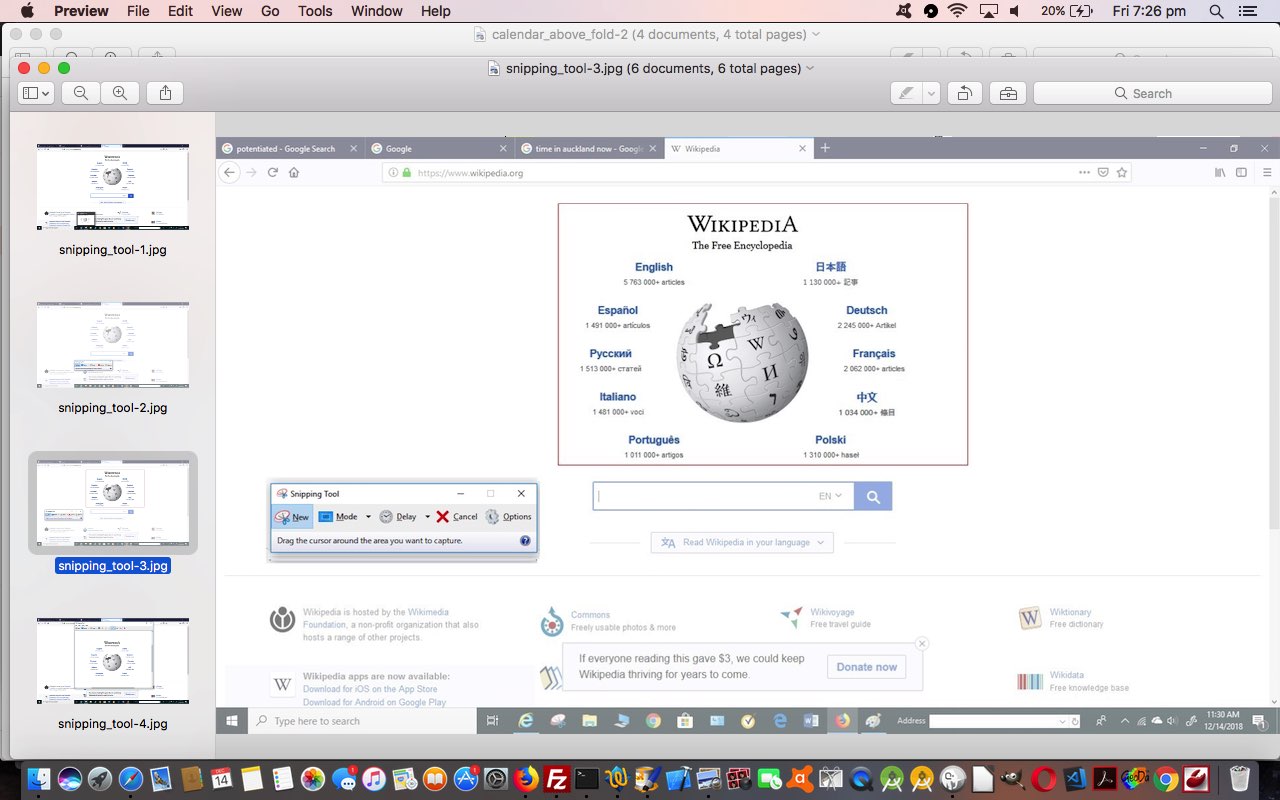Select the highlight pen tool in Preview toolbar

[x=907, y=93]
